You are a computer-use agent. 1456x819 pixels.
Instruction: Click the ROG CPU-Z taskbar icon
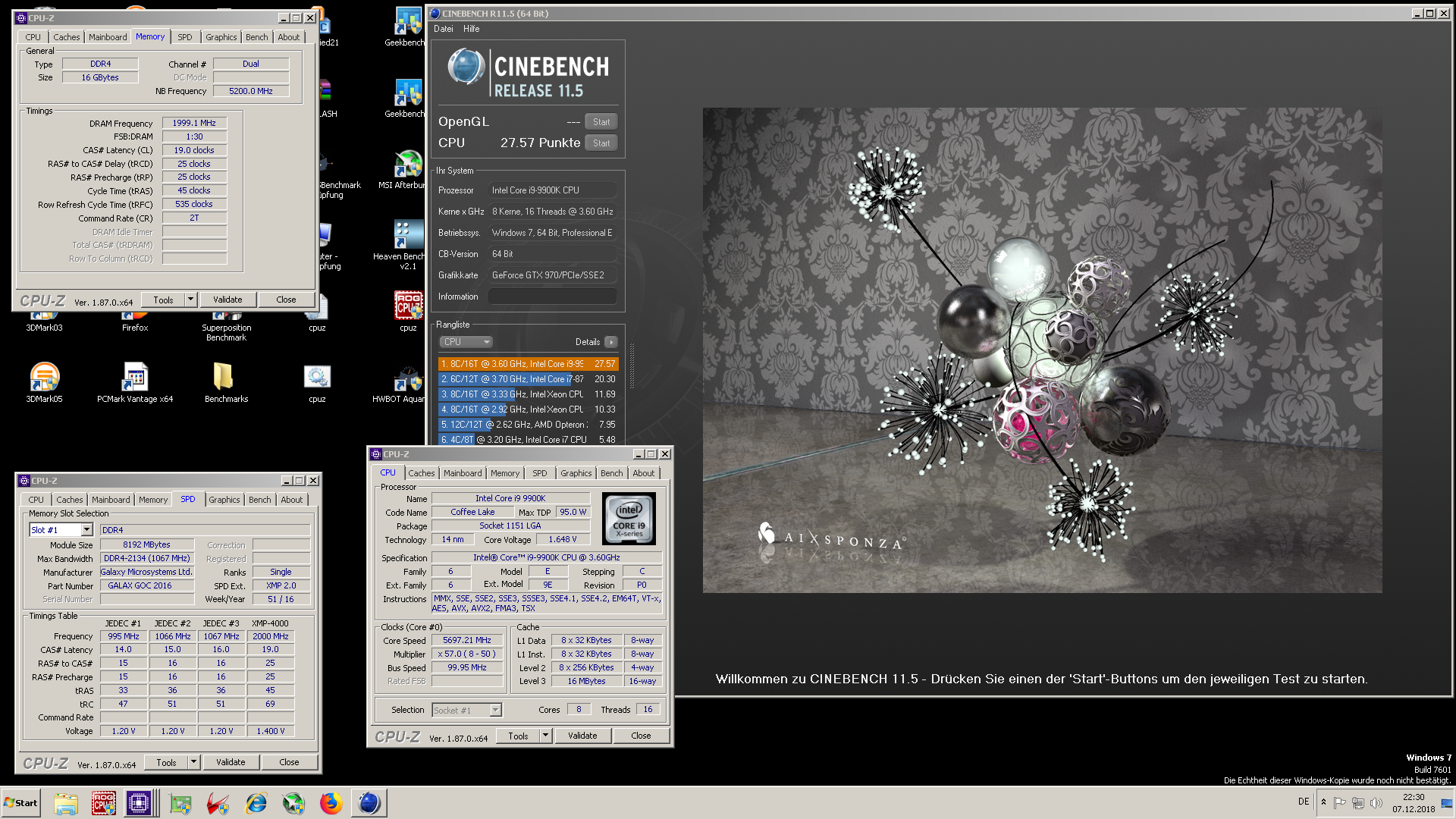104,803
